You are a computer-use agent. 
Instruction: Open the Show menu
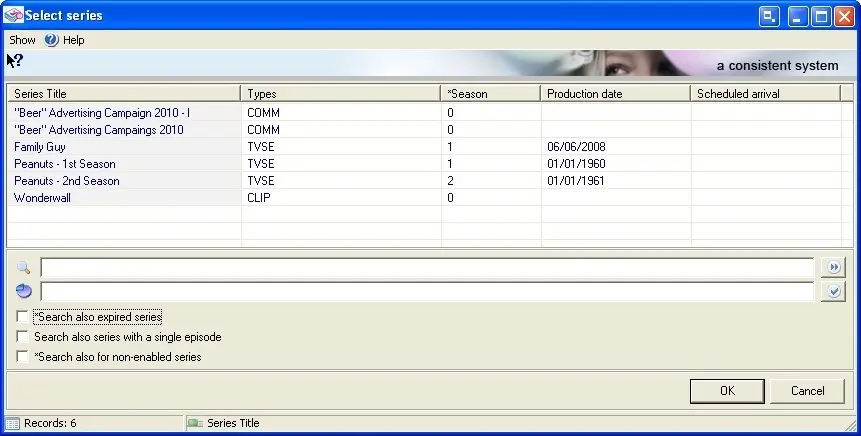click(x=22, y=40)
